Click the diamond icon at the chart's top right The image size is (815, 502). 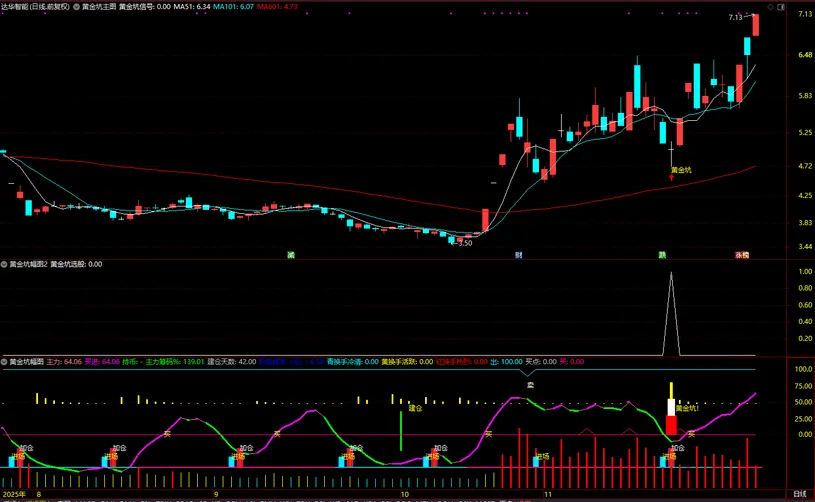pos(770,7)
